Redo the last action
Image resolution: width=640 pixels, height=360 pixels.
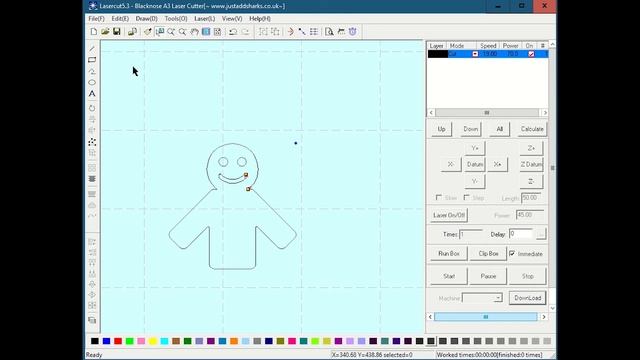(x=245, y=32)
